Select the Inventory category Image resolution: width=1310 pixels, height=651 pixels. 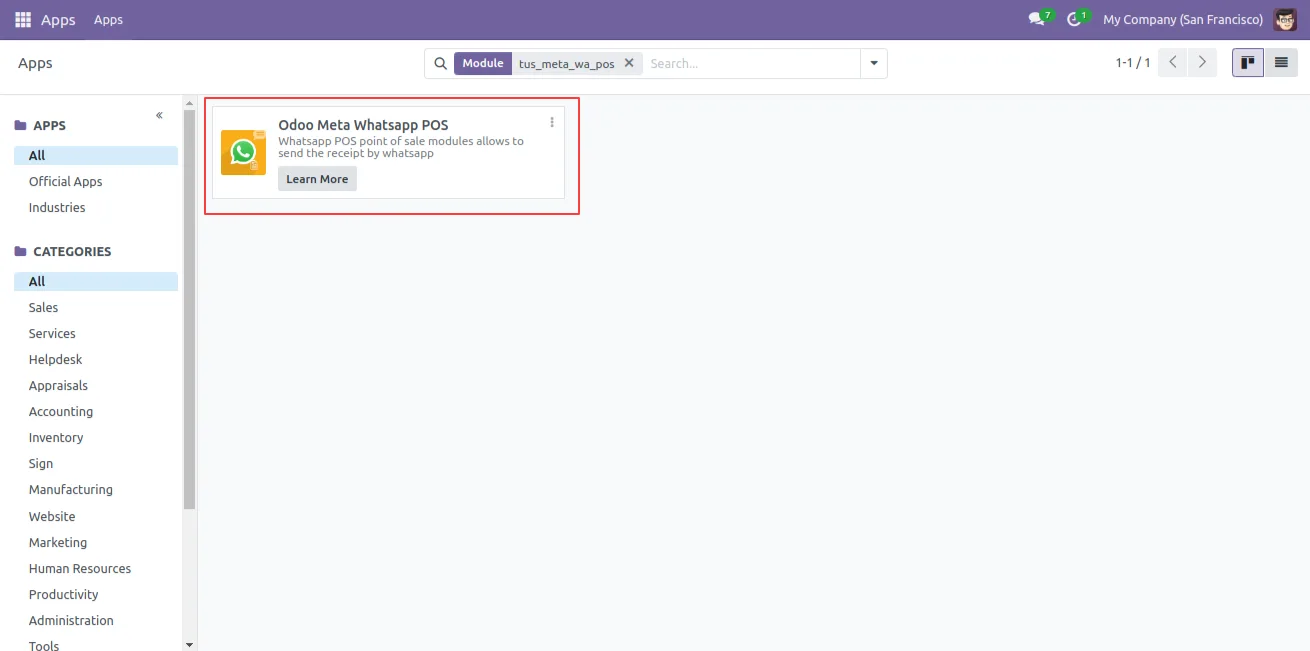coord(96,437)
